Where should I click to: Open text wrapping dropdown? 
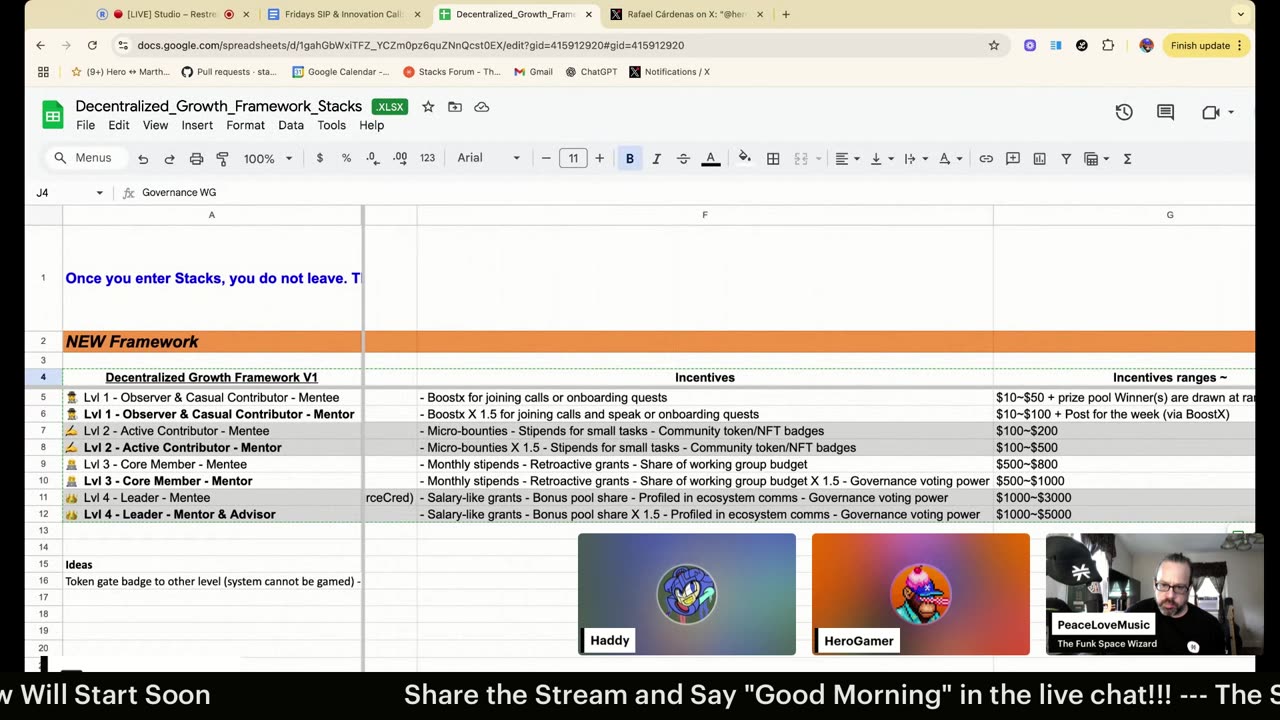[915, 158]
